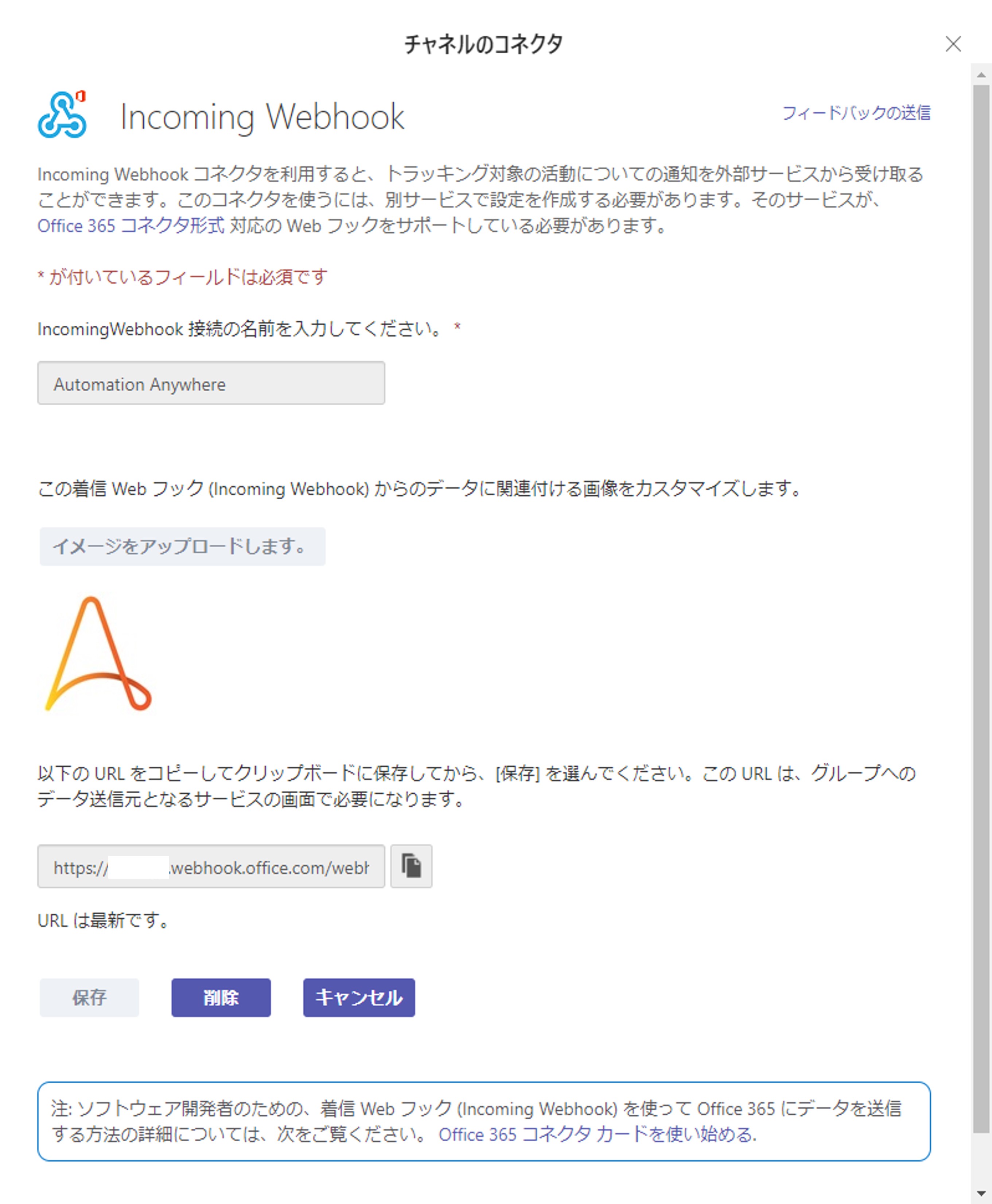This screenshot has width=992, height=1204.
Task: Open the フィードバックの送信 link
Action: [855, 113]
